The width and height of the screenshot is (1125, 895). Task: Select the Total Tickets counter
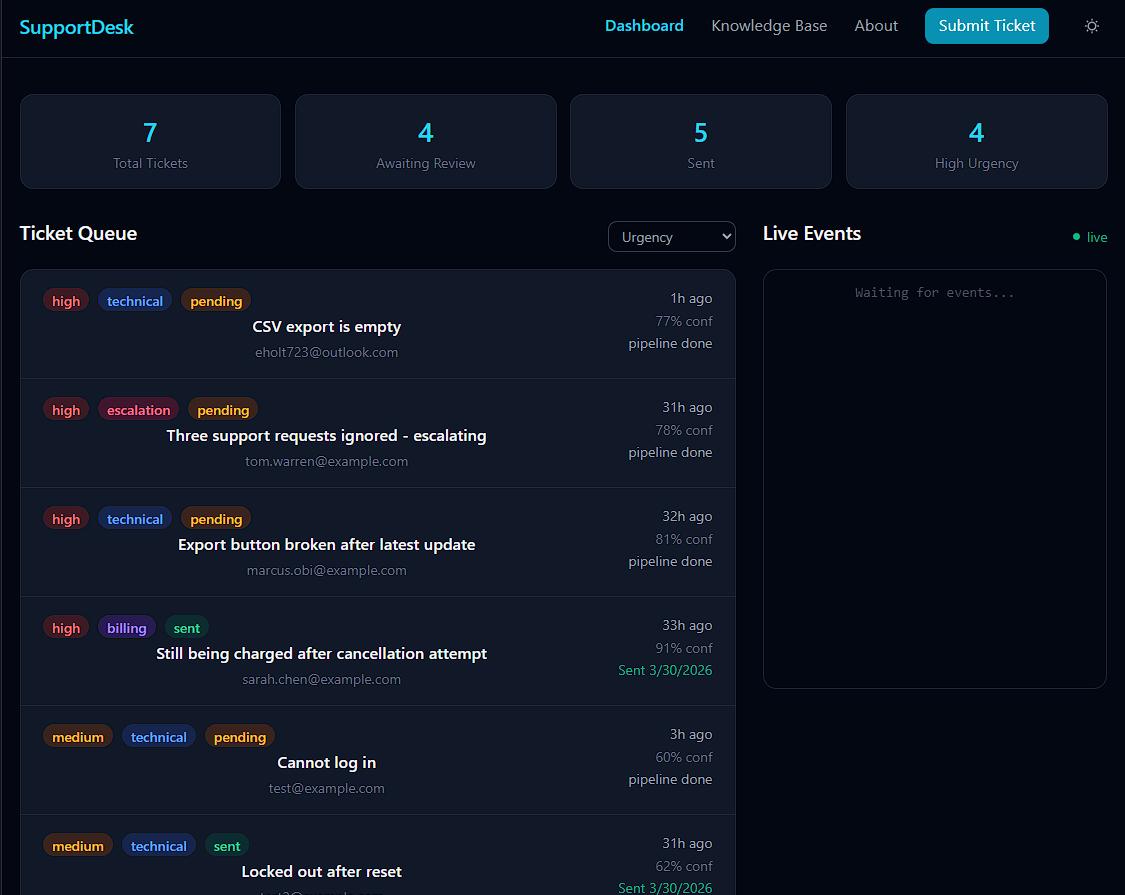(x=150, y=141)
